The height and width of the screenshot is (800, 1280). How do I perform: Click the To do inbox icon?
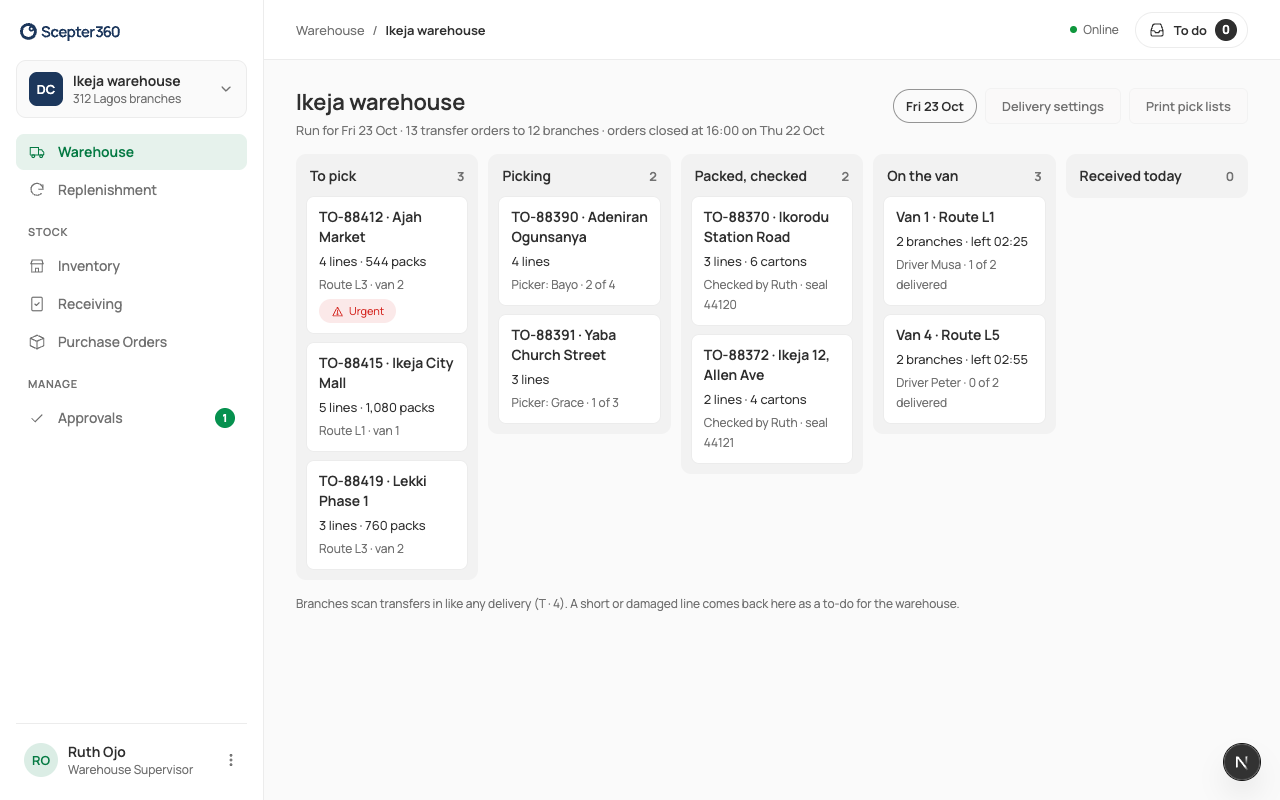coord(1157,30)
